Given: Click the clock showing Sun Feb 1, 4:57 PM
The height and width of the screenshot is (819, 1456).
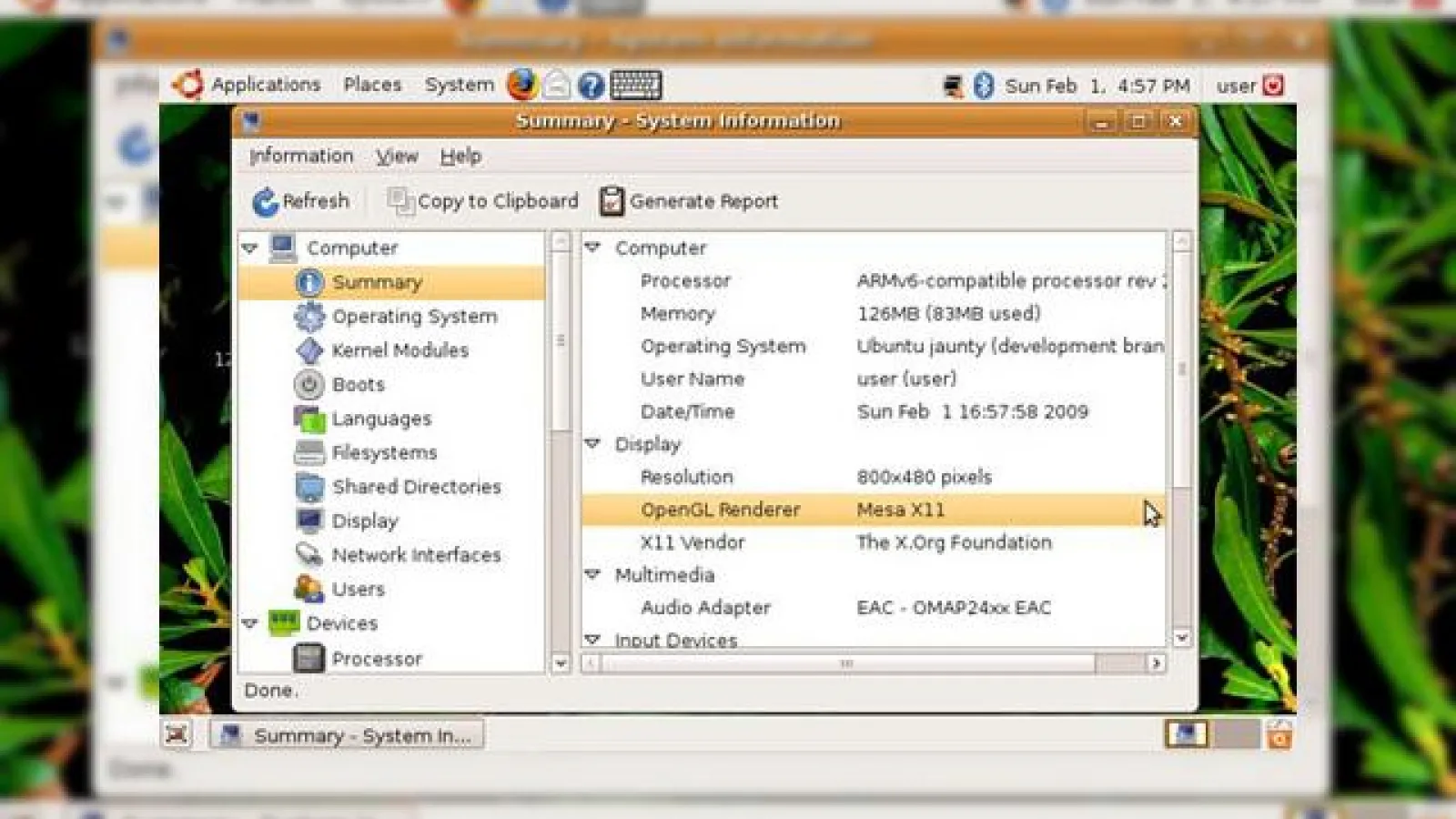Looking at the screenshot, I should click(x=1097, y=86).
